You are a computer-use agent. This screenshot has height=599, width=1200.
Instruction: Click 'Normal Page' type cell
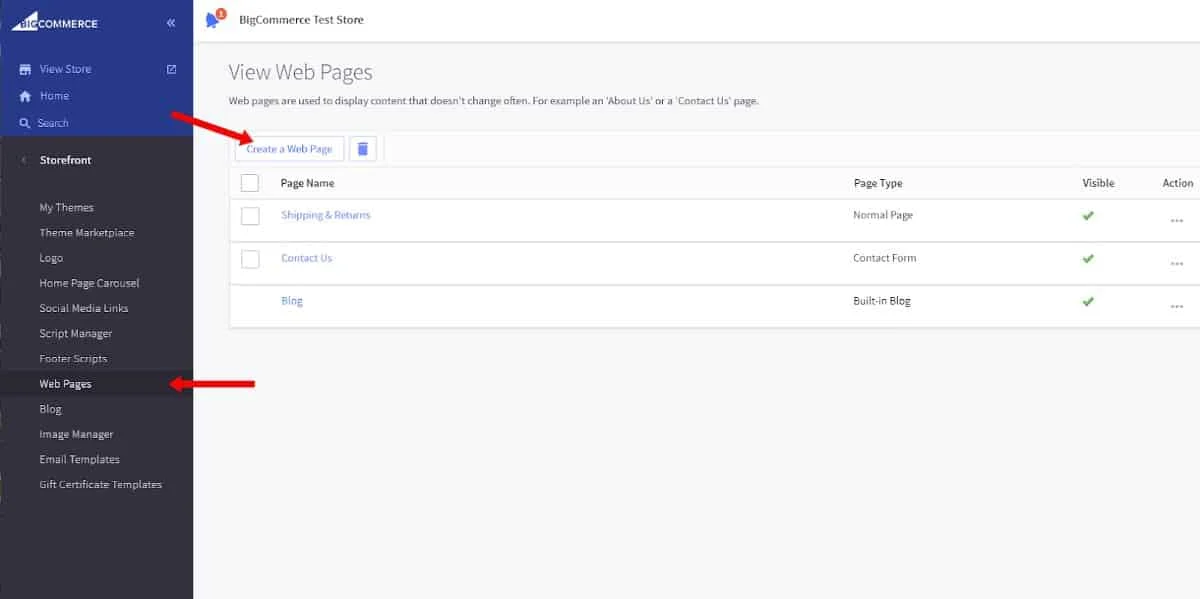(883, 215)
